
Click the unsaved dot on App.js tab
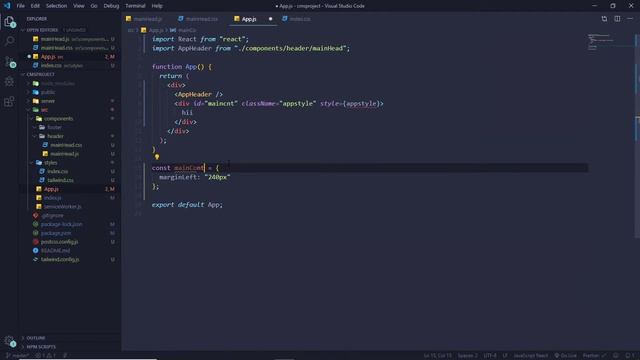pos(270,19)
